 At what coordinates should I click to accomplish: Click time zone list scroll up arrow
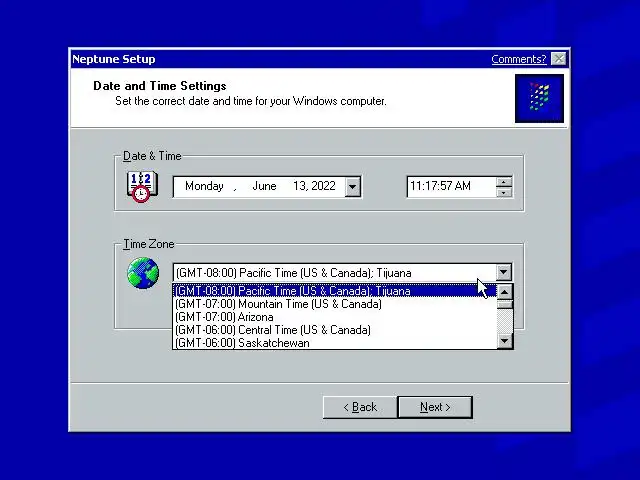[505, 292]
